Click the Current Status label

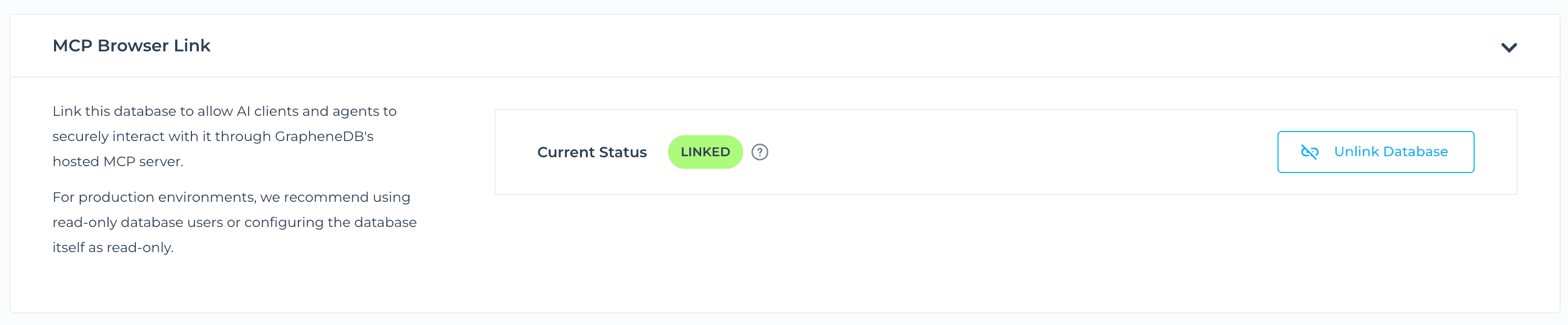(x=592, y=152)
